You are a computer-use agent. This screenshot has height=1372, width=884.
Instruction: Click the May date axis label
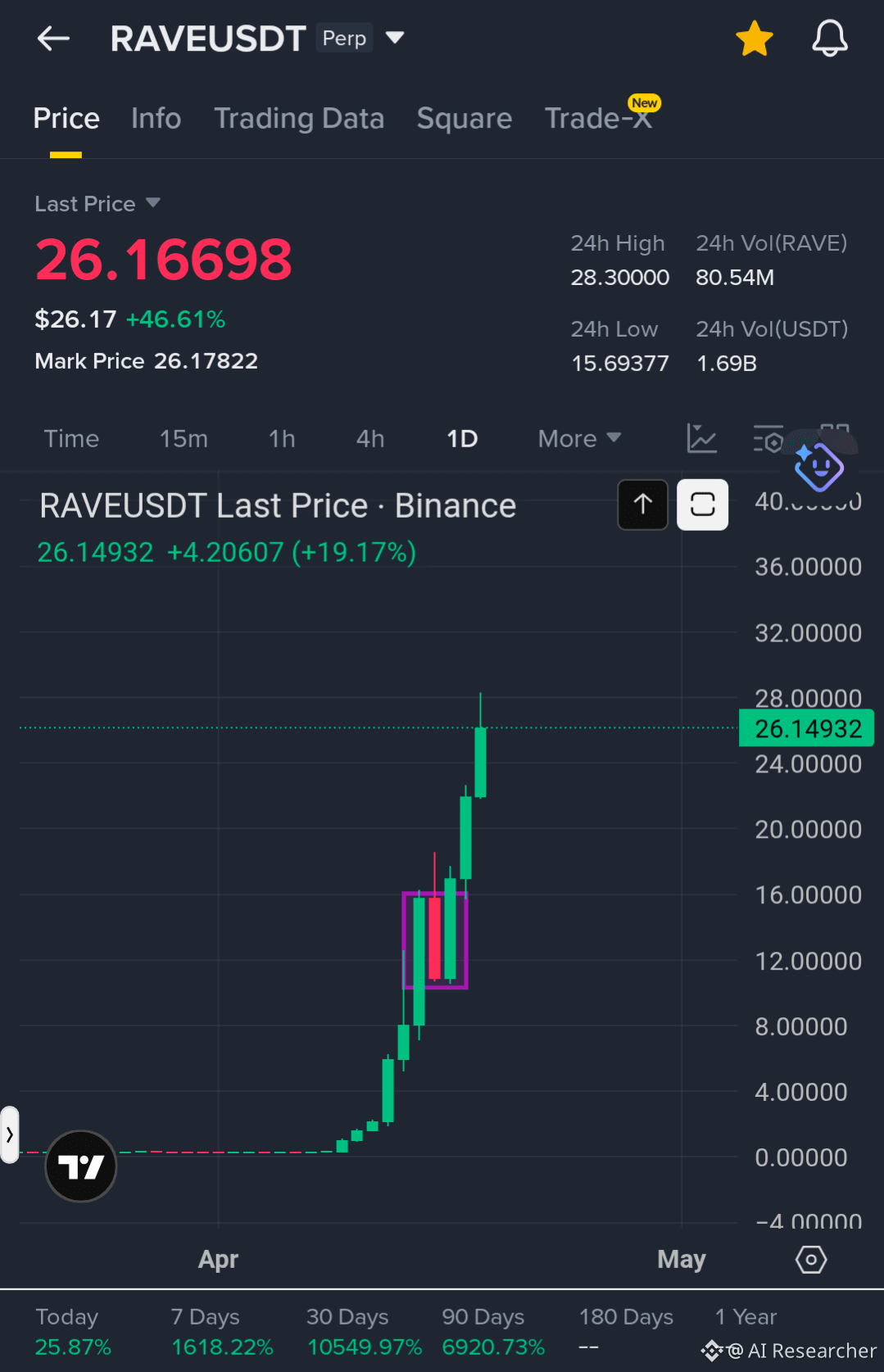(x=682, y=1259)
